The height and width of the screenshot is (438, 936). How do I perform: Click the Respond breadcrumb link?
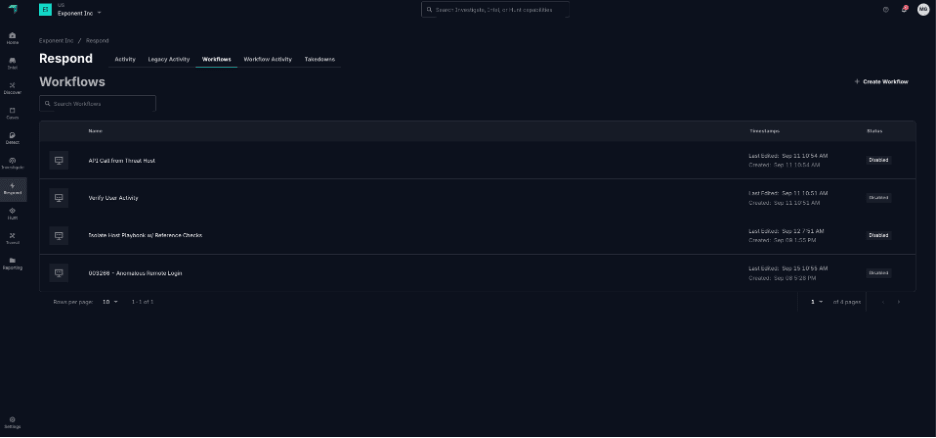coord(97,41)
